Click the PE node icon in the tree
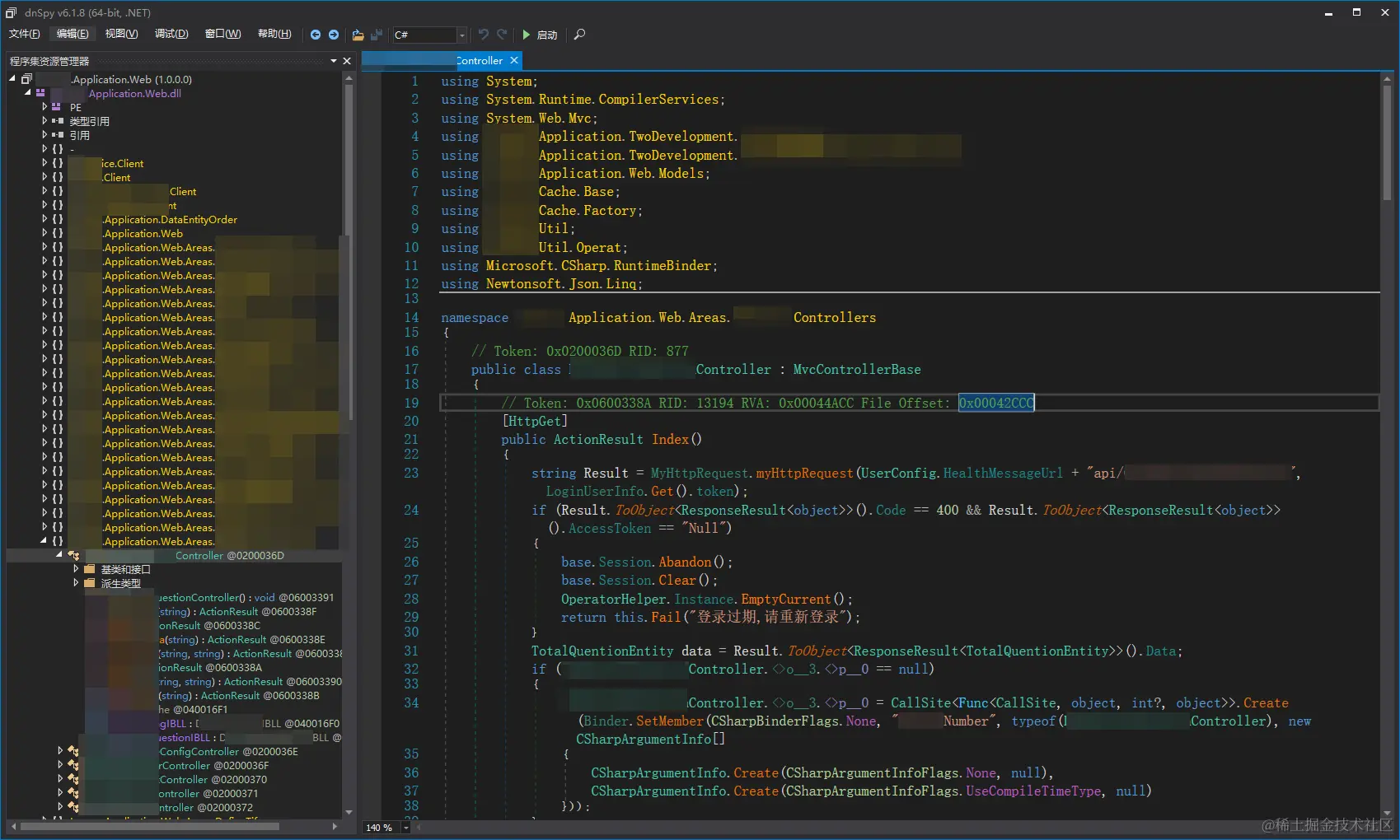The height and width of the screenshot is (840, 1400). (57, 107)
